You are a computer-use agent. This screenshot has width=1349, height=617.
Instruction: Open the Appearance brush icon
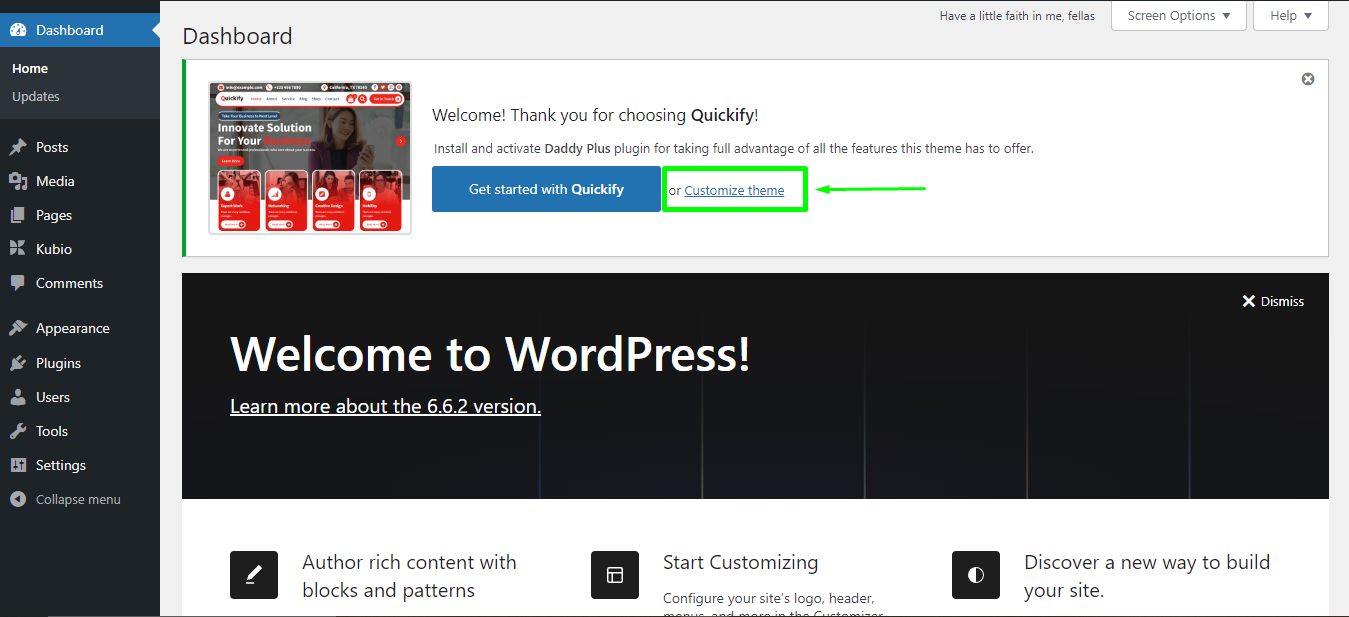(x=20, y=327)
